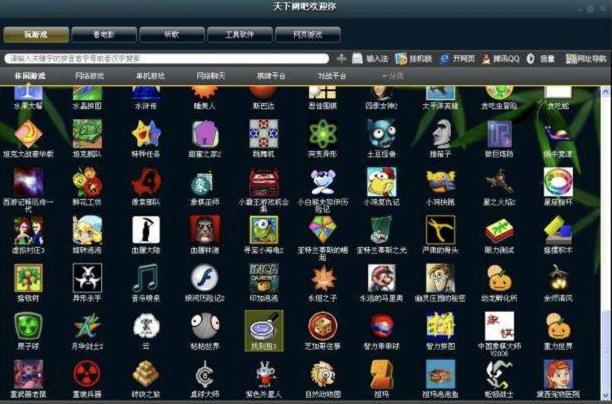Launch the mahjong tile 眼力测试 game
The height and width of the screenshot is (404, 612).
tap(499, 230)
